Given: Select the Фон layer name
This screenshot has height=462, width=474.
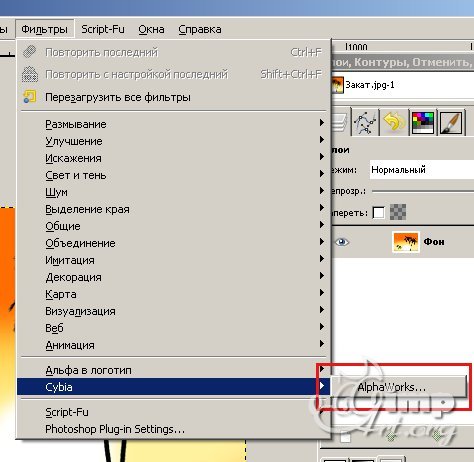Looking at the screenshot, I should (x=434, y=242).
